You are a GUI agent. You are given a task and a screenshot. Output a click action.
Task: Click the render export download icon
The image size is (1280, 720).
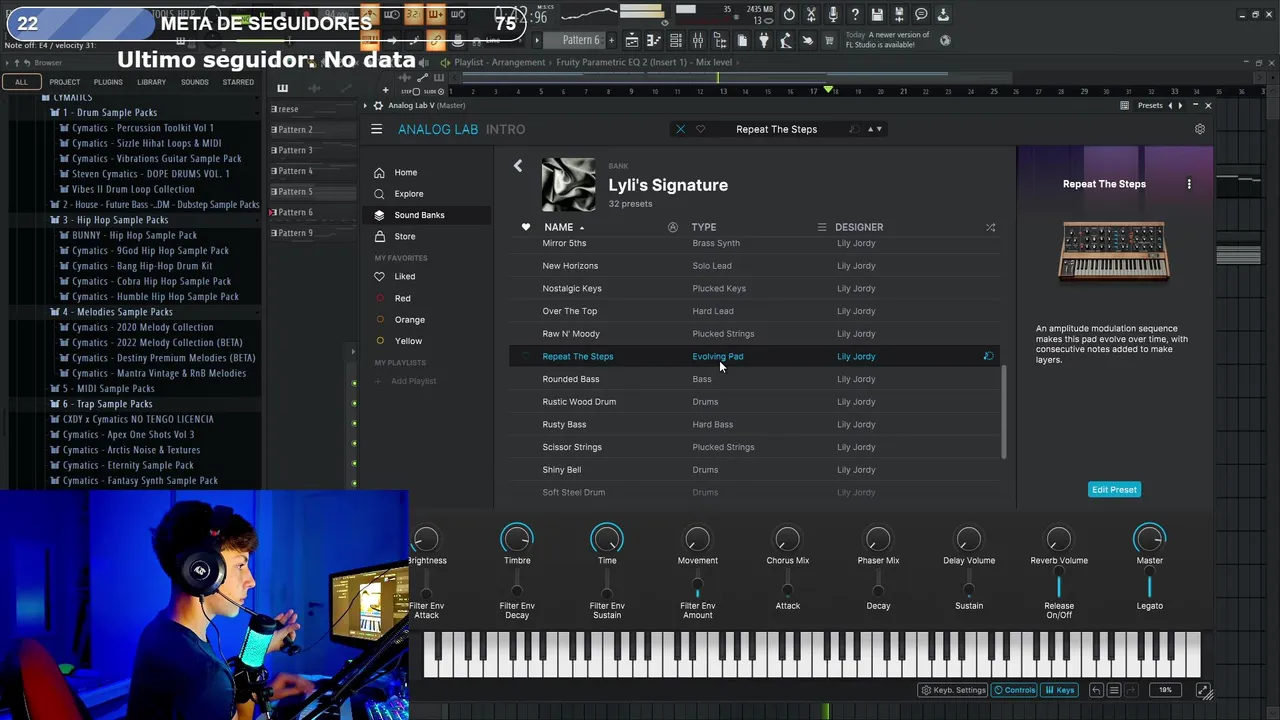(x=943, y=15)
